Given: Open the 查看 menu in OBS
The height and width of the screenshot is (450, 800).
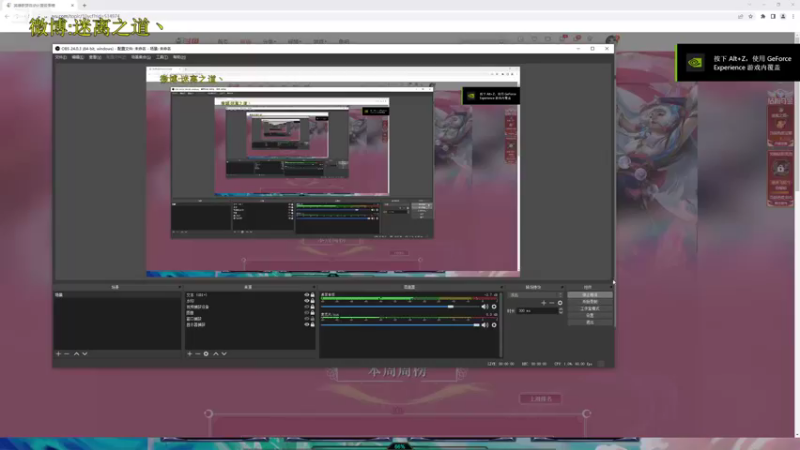Looking at the screenshot, I should (94, 57).
